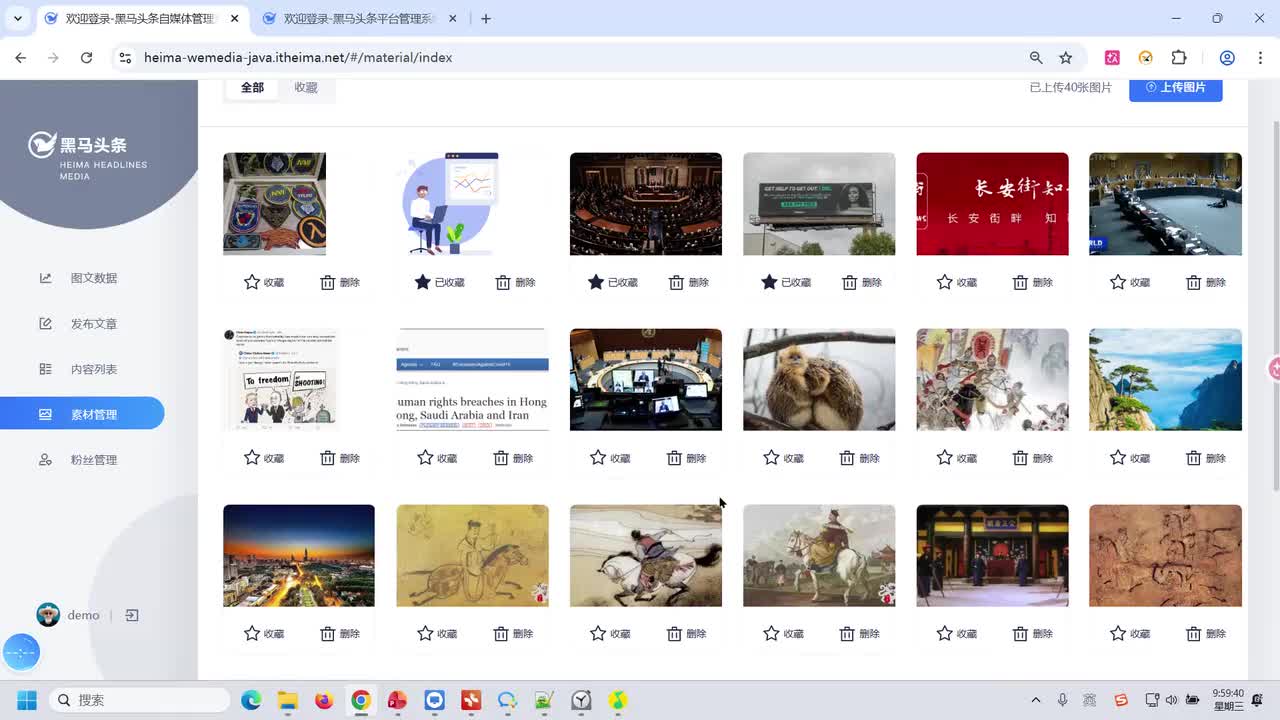The height and width of the screenshot is (720, 1280).
Task: Unfavorite the billboard photo
Action: (x=785, y=282)
